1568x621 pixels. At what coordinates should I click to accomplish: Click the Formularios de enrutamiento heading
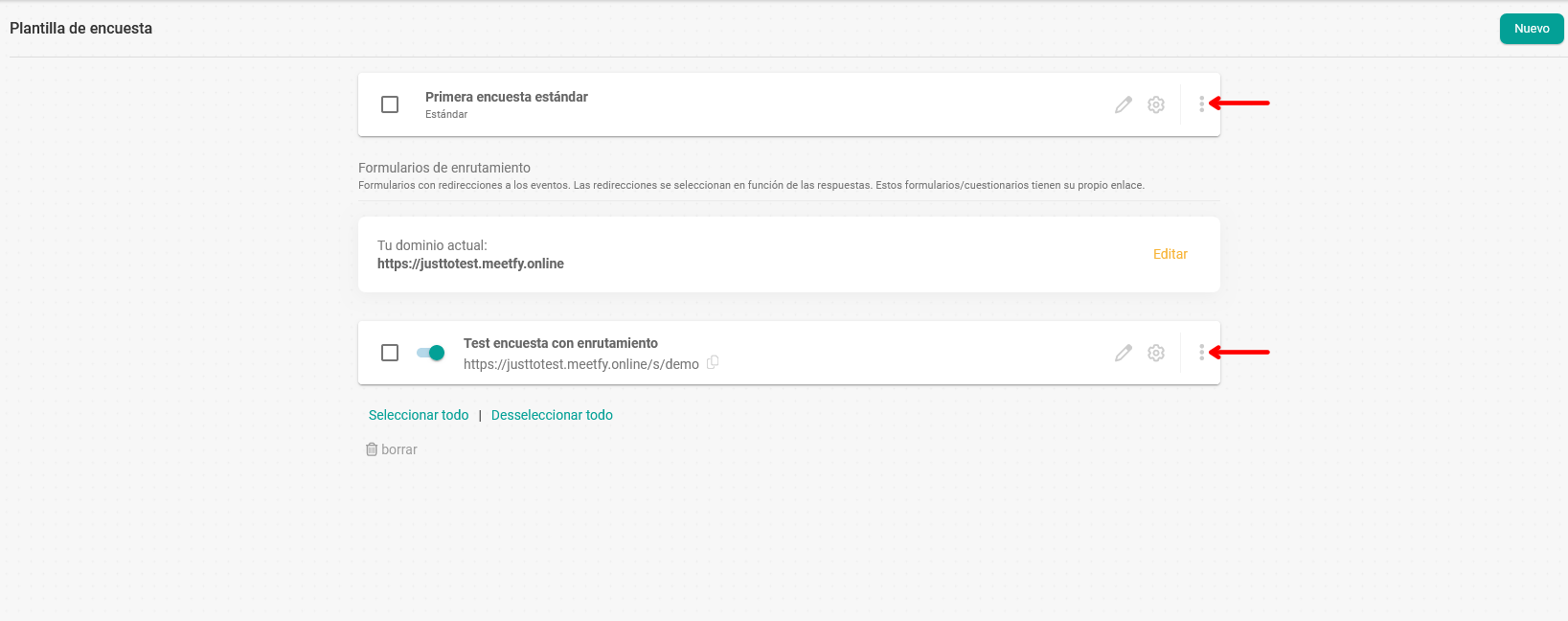coord(444,168)
